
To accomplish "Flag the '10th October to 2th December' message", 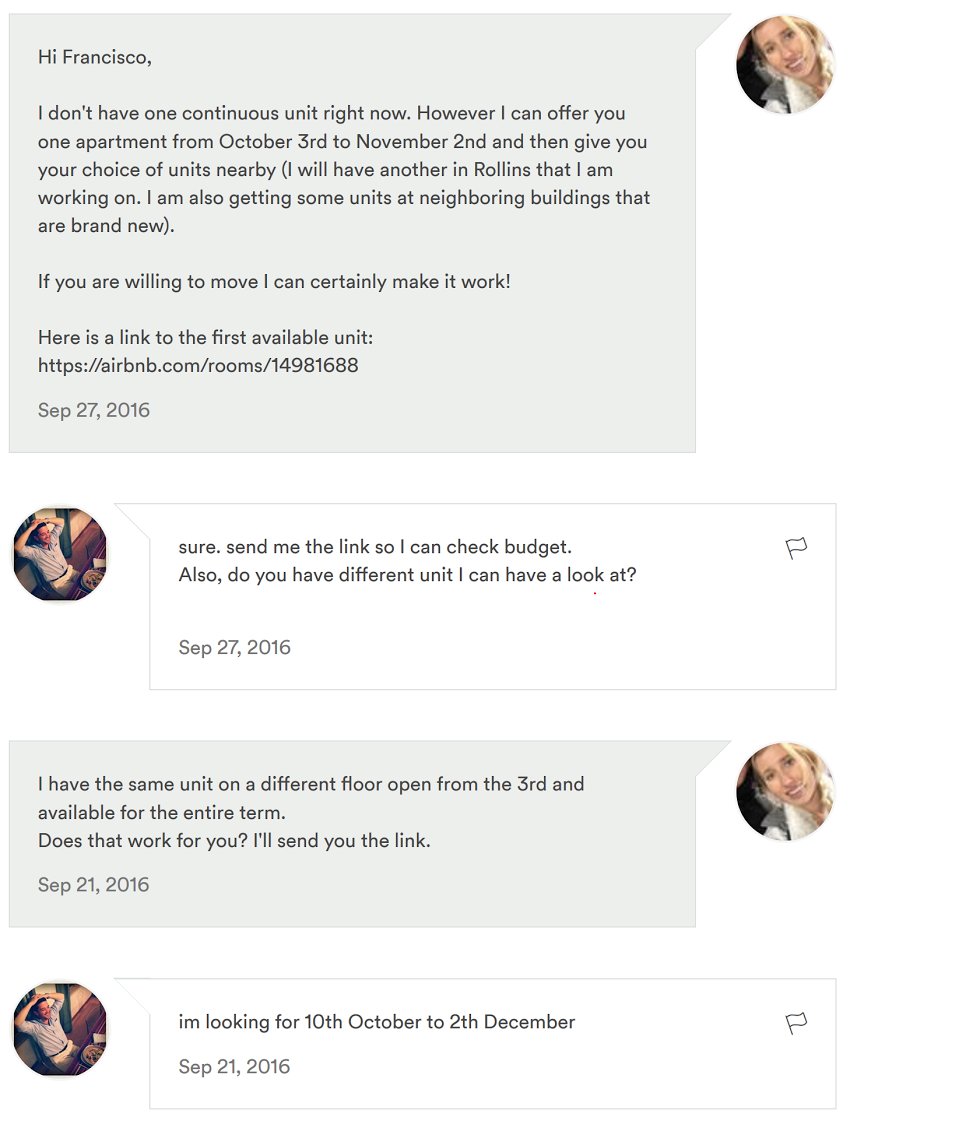I will point(796,1023).
